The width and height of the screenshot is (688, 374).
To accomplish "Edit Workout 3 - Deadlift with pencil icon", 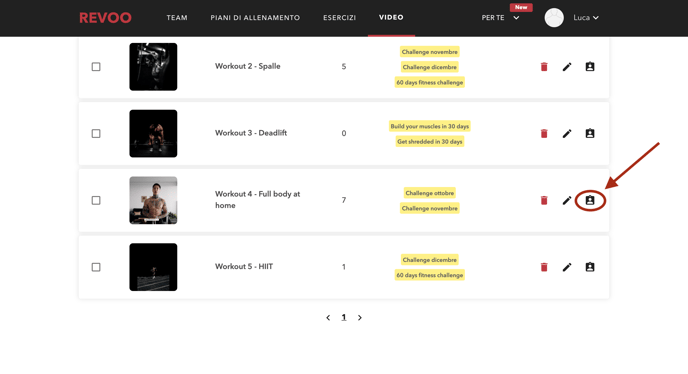I will [567, 133].
